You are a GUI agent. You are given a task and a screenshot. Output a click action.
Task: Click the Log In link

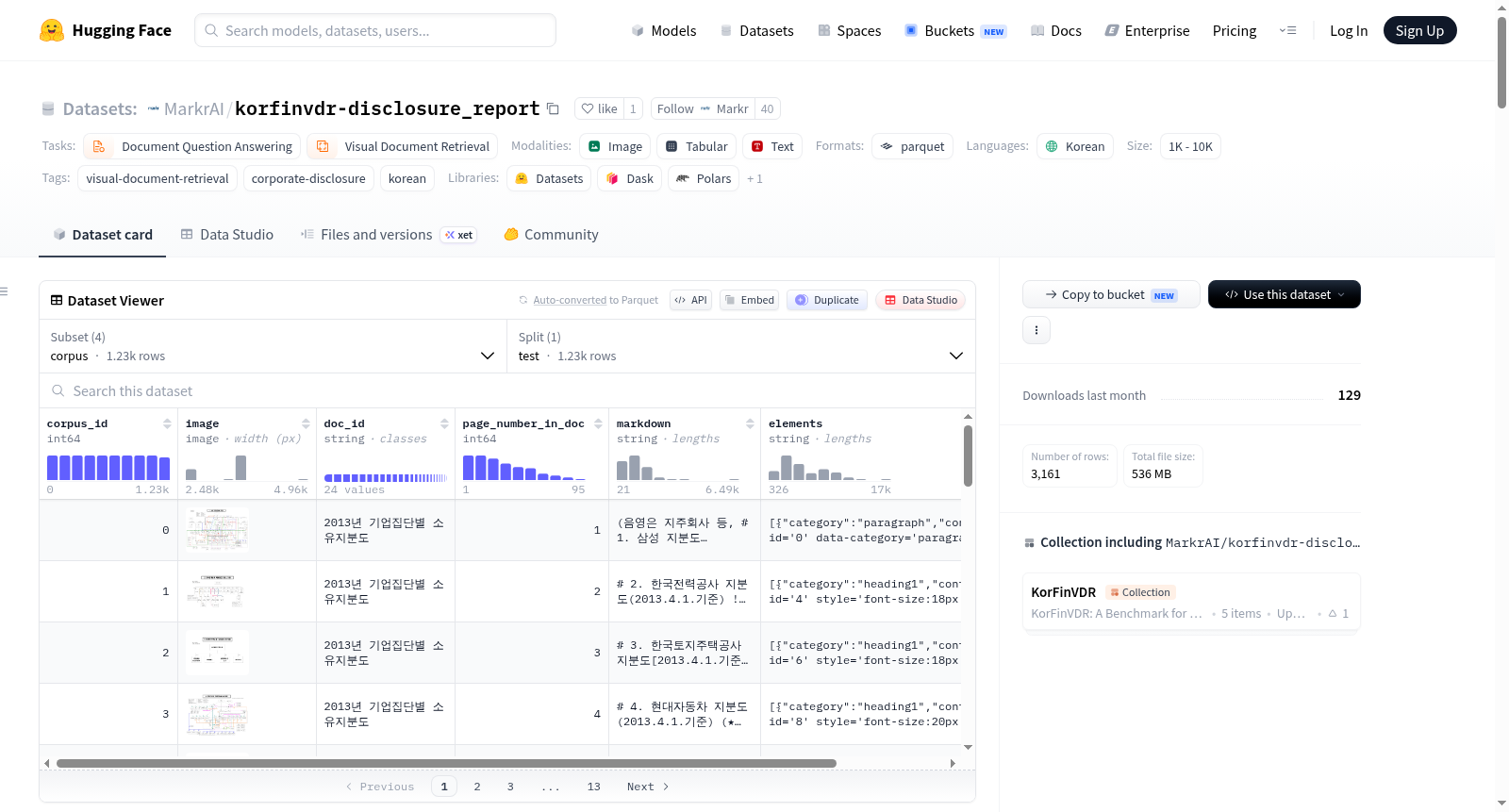pos(1349,31)
